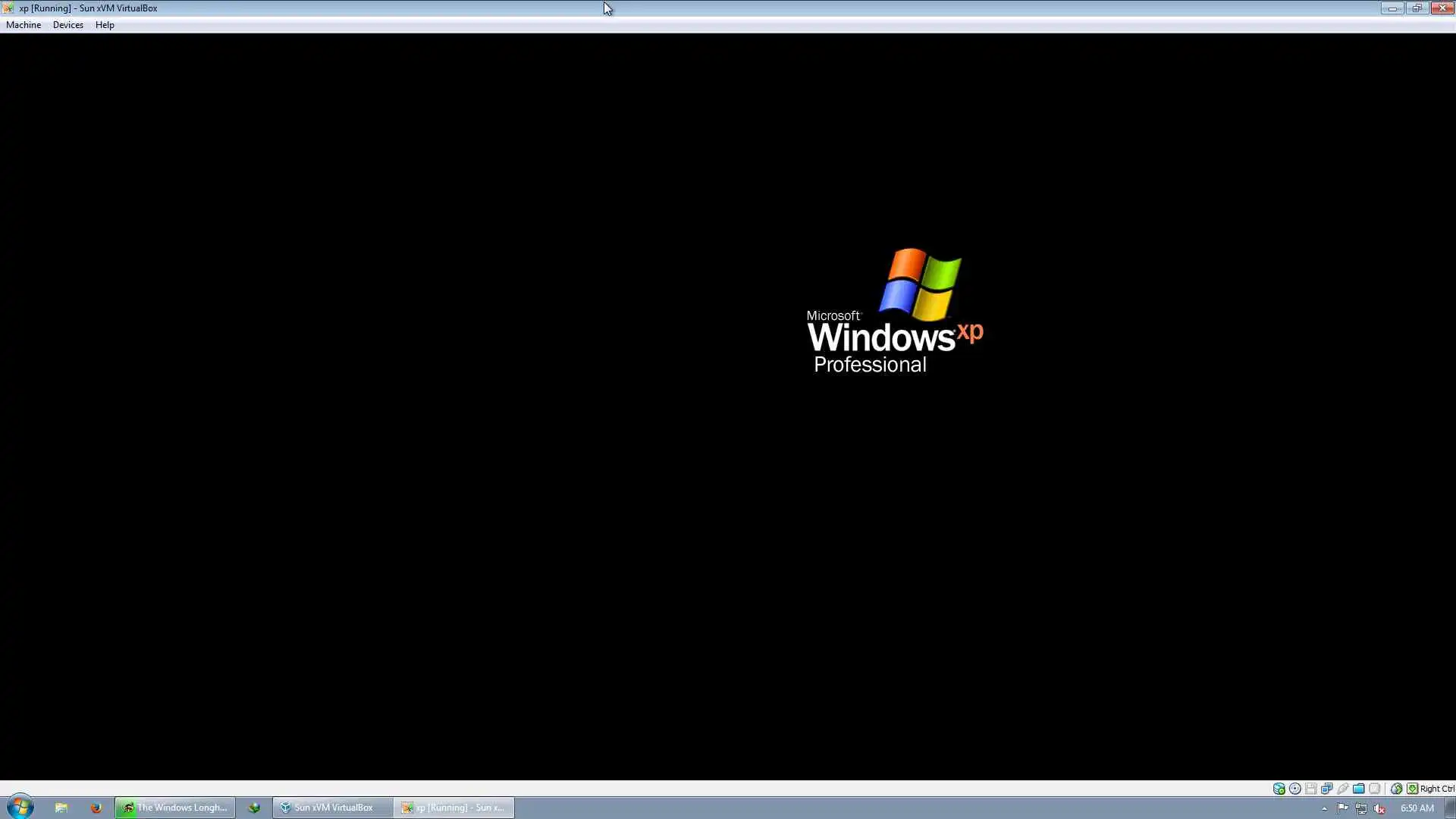1456x819 pixels.
Task: Click the hard disk activity status icon
Action: [x=1279, y=789]
